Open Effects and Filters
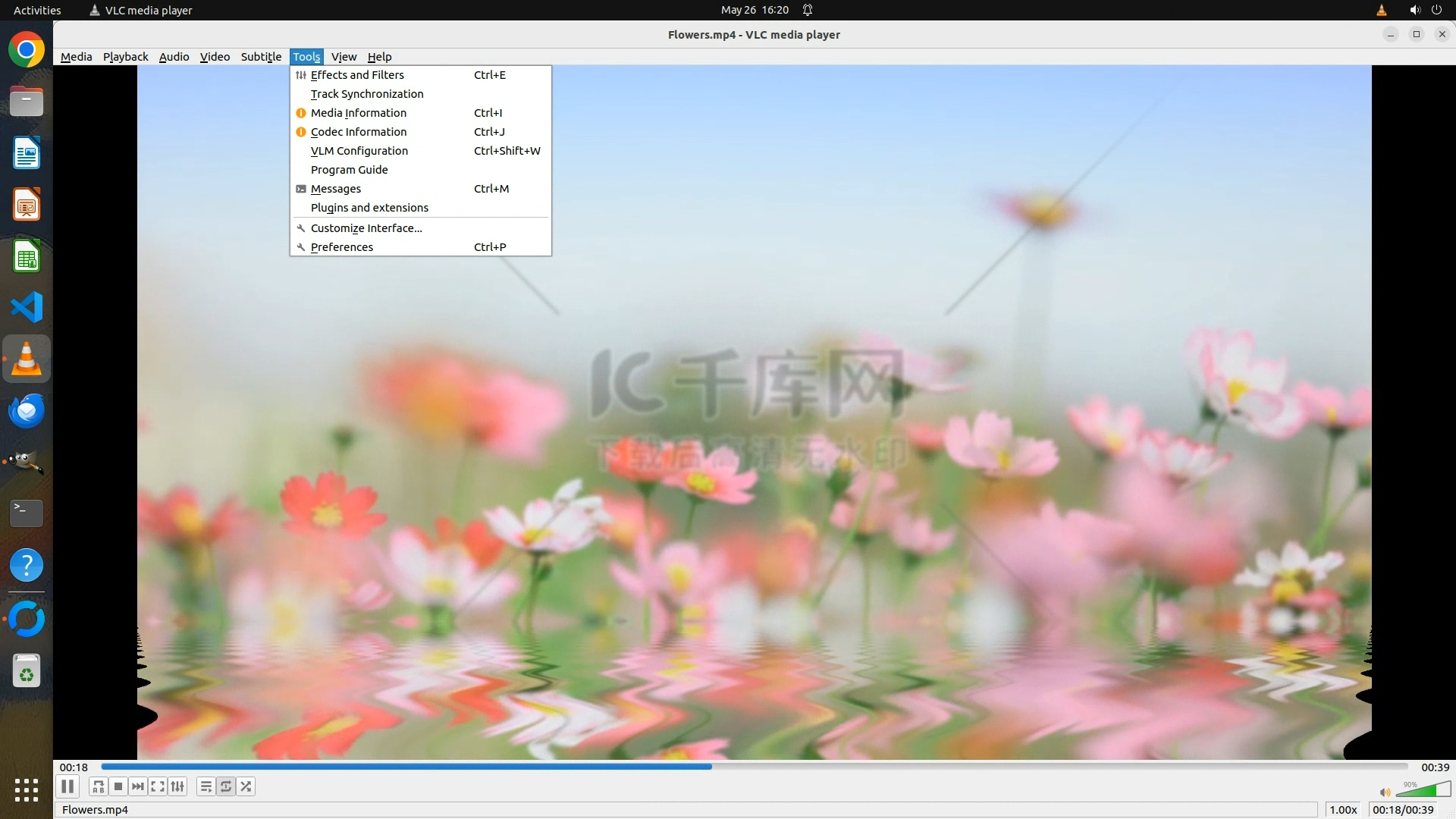Screen dimensions: 1456x819 tap(357, 75)
